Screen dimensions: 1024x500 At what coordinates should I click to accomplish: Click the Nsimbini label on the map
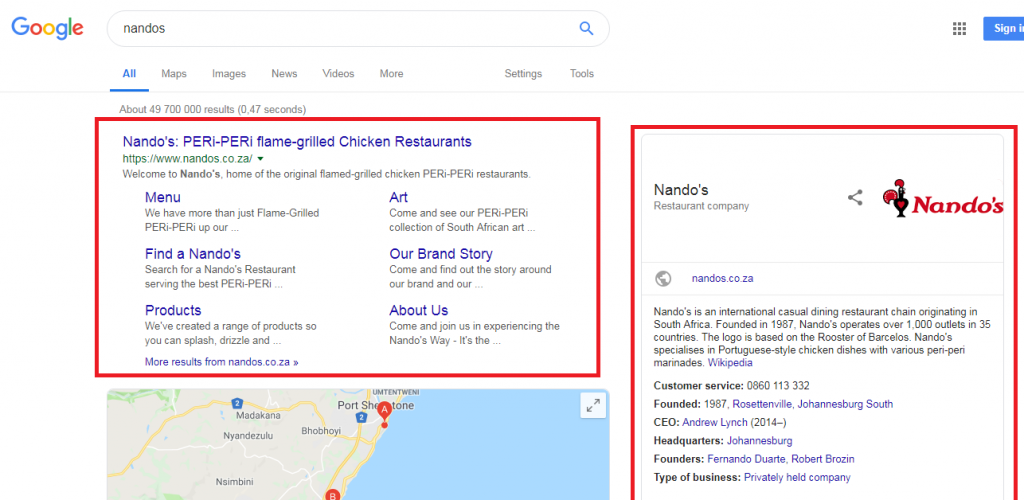234,482
